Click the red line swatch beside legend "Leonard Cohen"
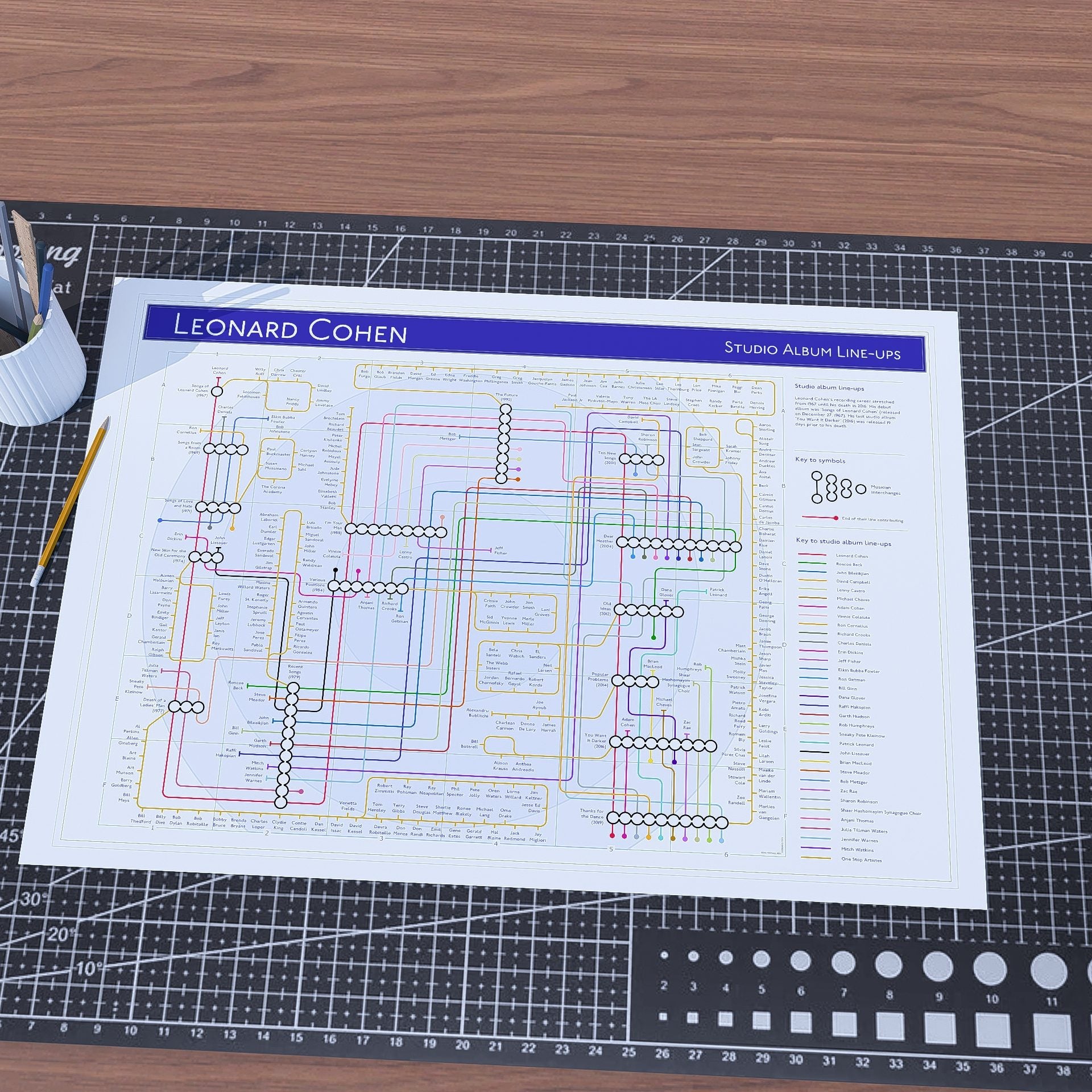 (x=812, y=554)
